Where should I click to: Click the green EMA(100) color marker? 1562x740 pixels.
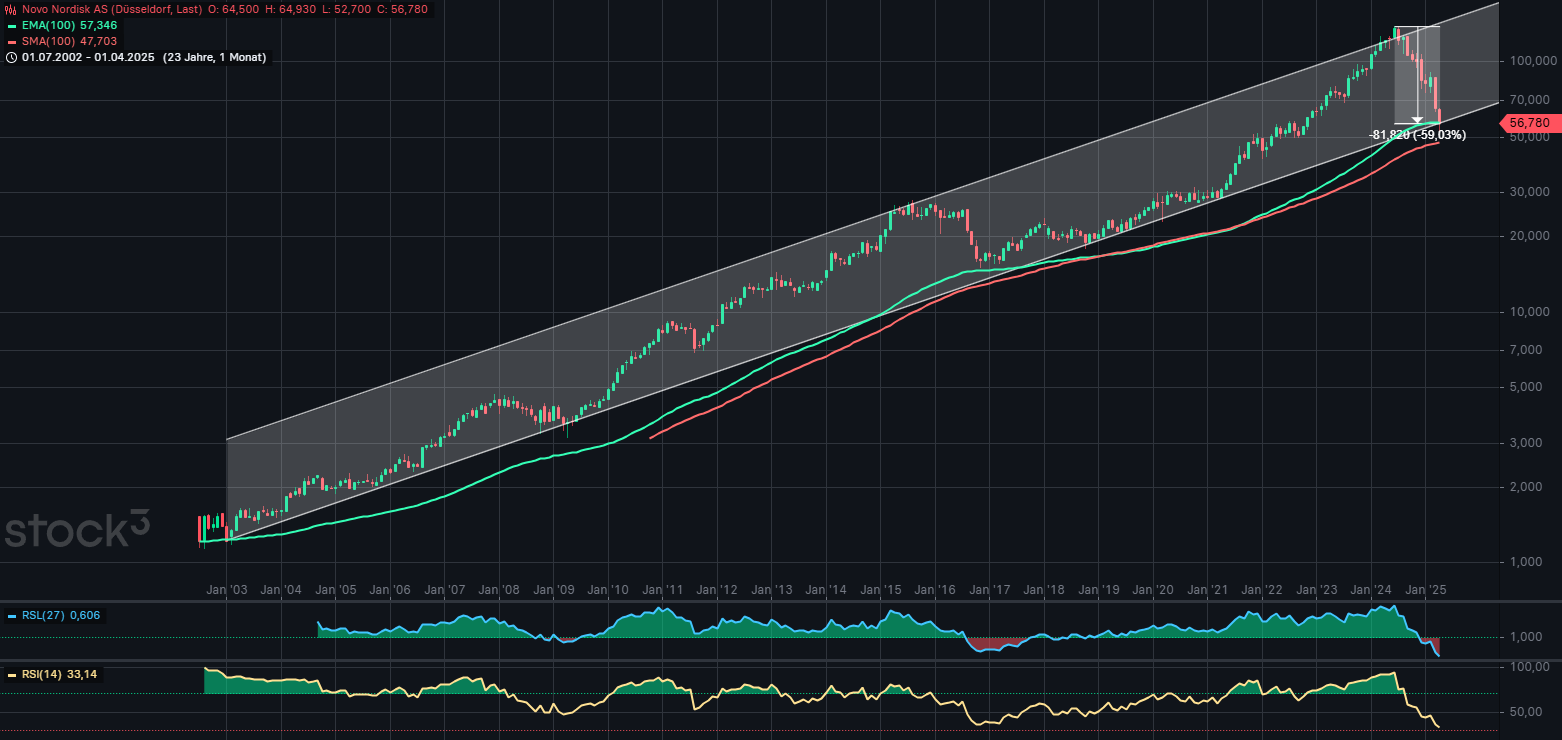point(11,25)
